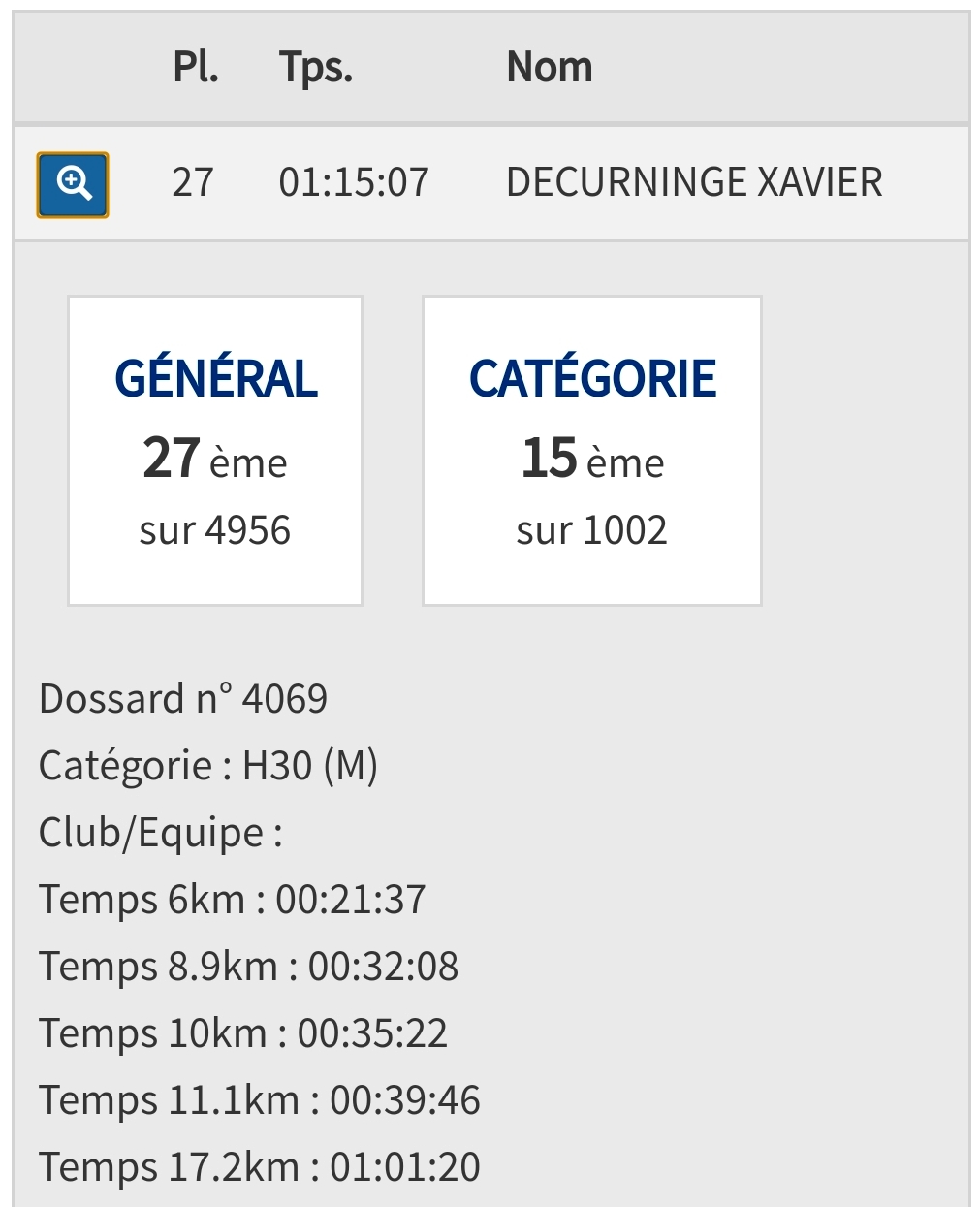Sort by the Tps. column header

pyautogui.click(x=316, y=68)
